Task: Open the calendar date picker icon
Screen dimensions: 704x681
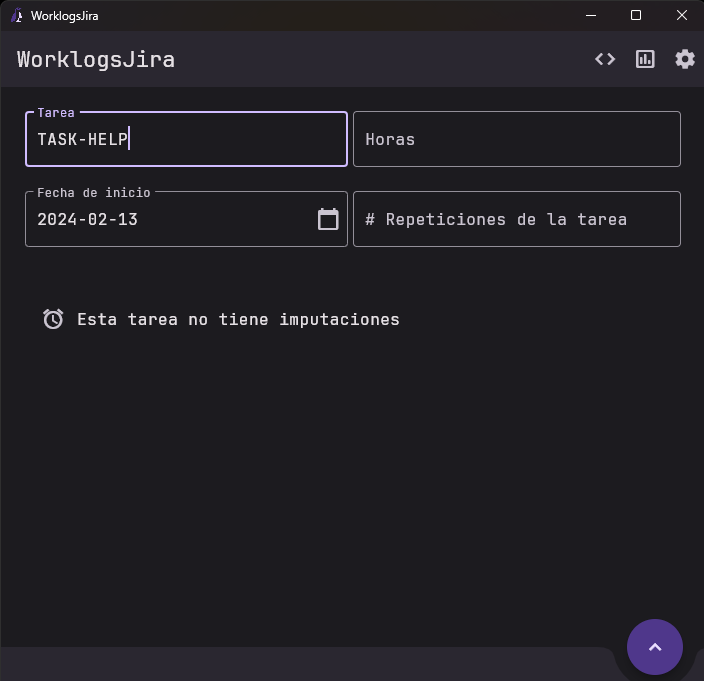Action: click(328, 219)
